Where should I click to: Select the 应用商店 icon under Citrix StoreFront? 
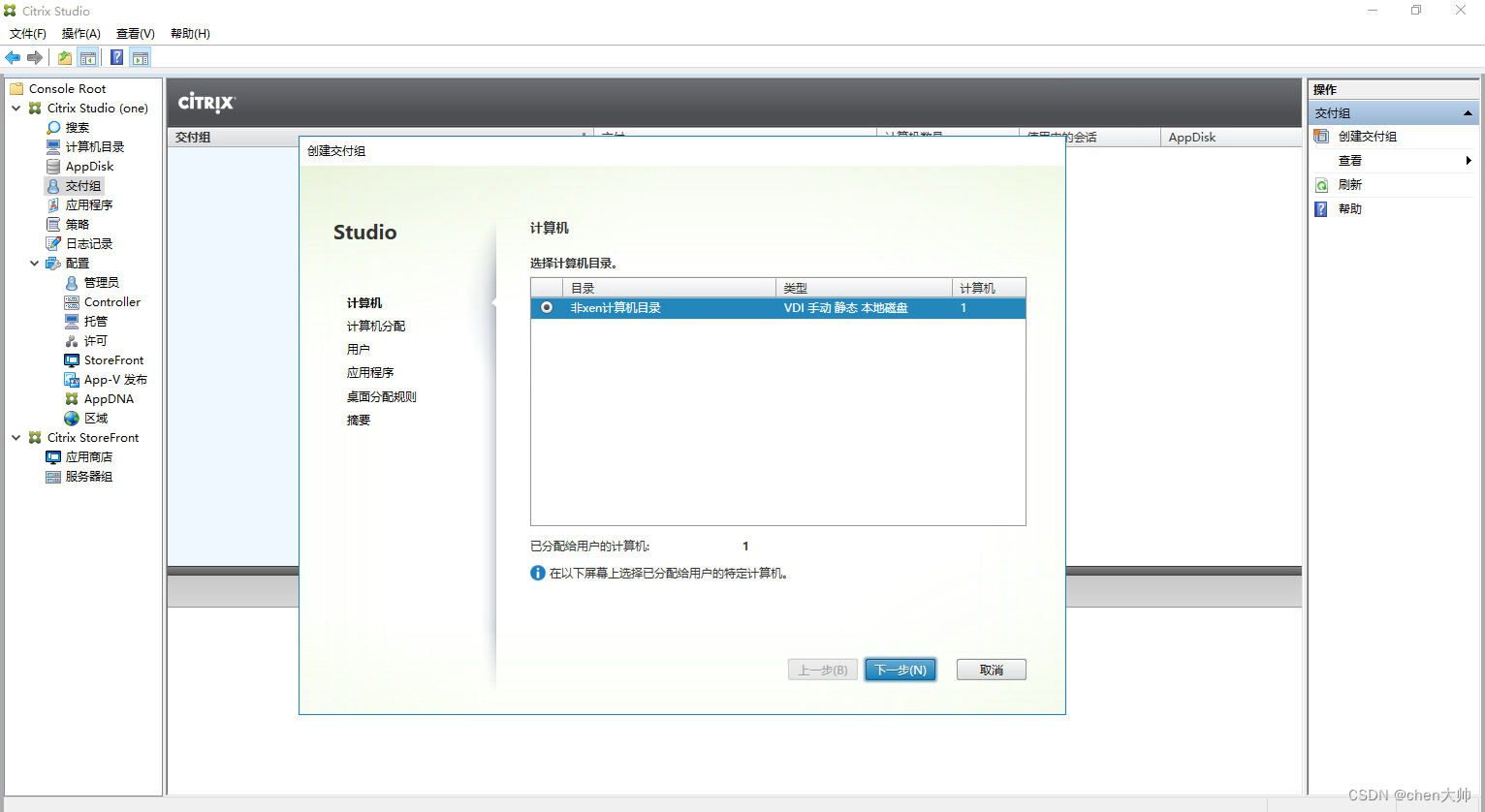click(x=53, y=456)
